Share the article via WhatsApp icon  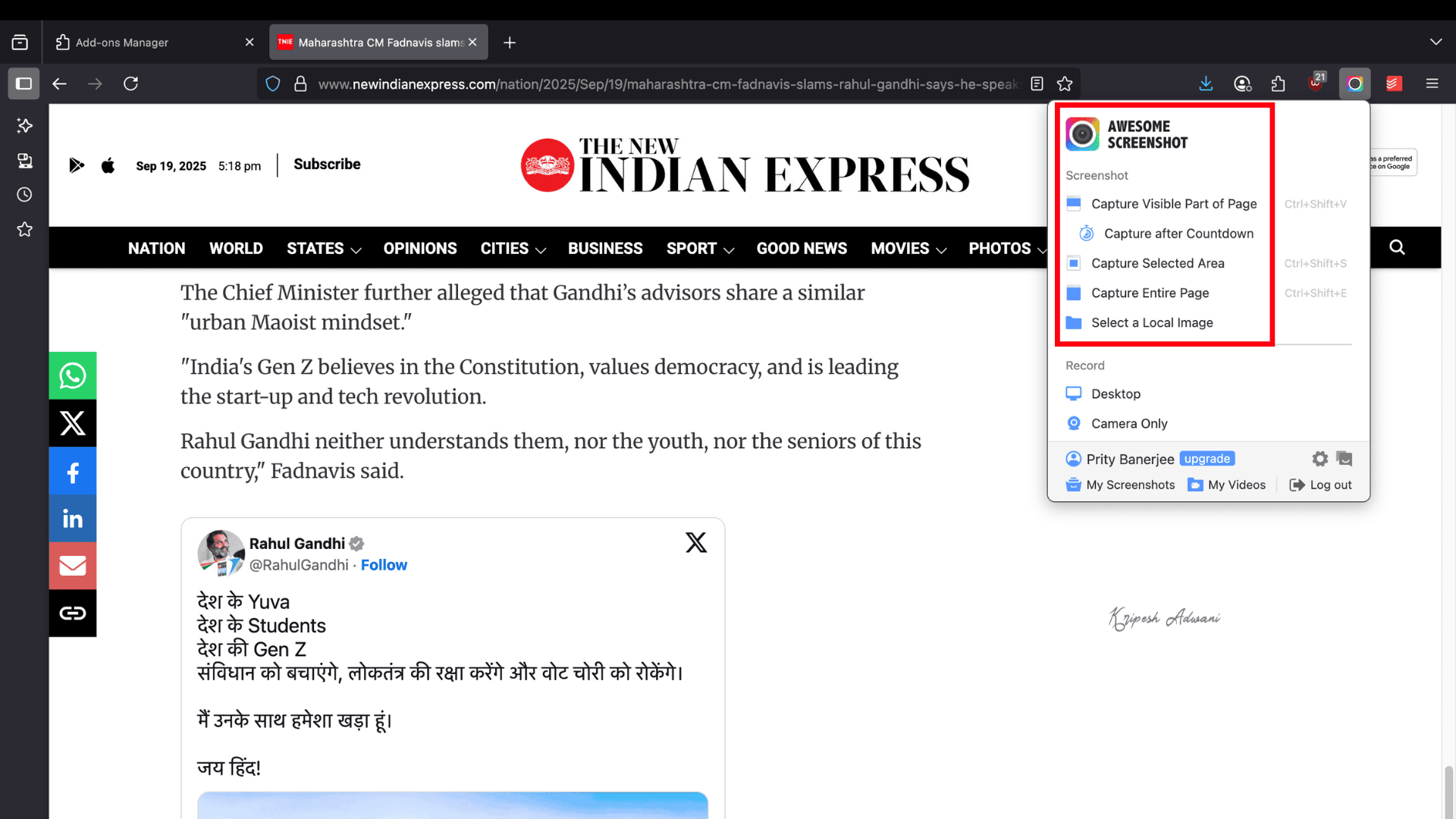coord(73,375)
